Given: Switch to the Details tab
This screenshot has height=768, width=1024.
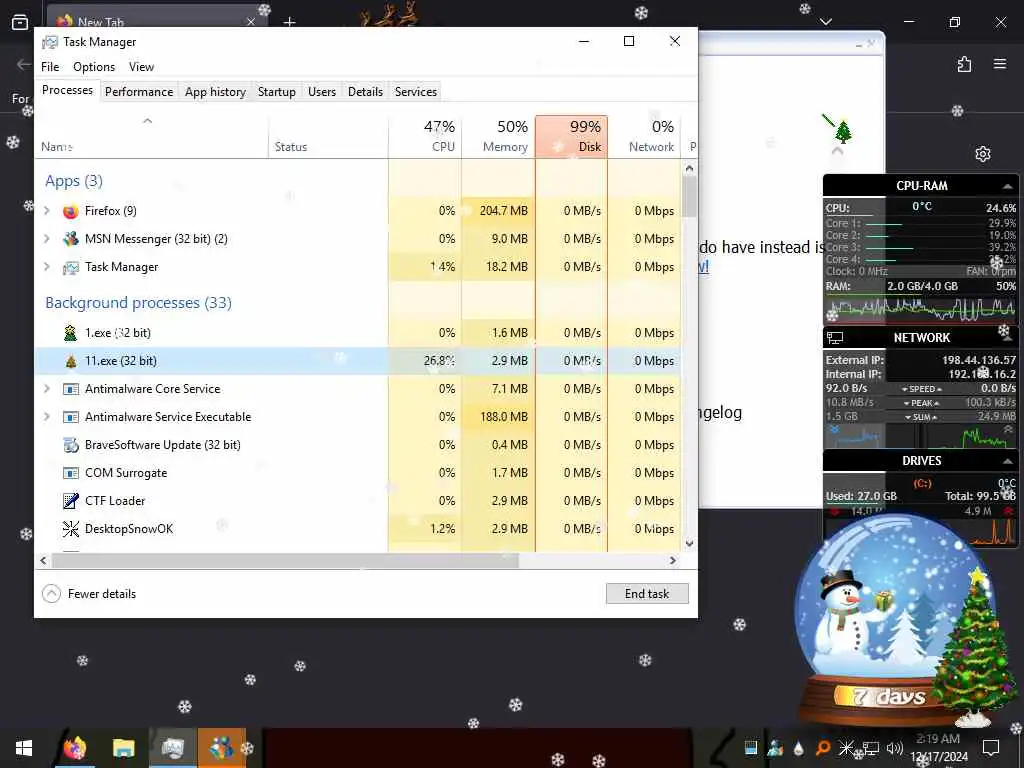Looking at the screenshot, I should [366, 92].
